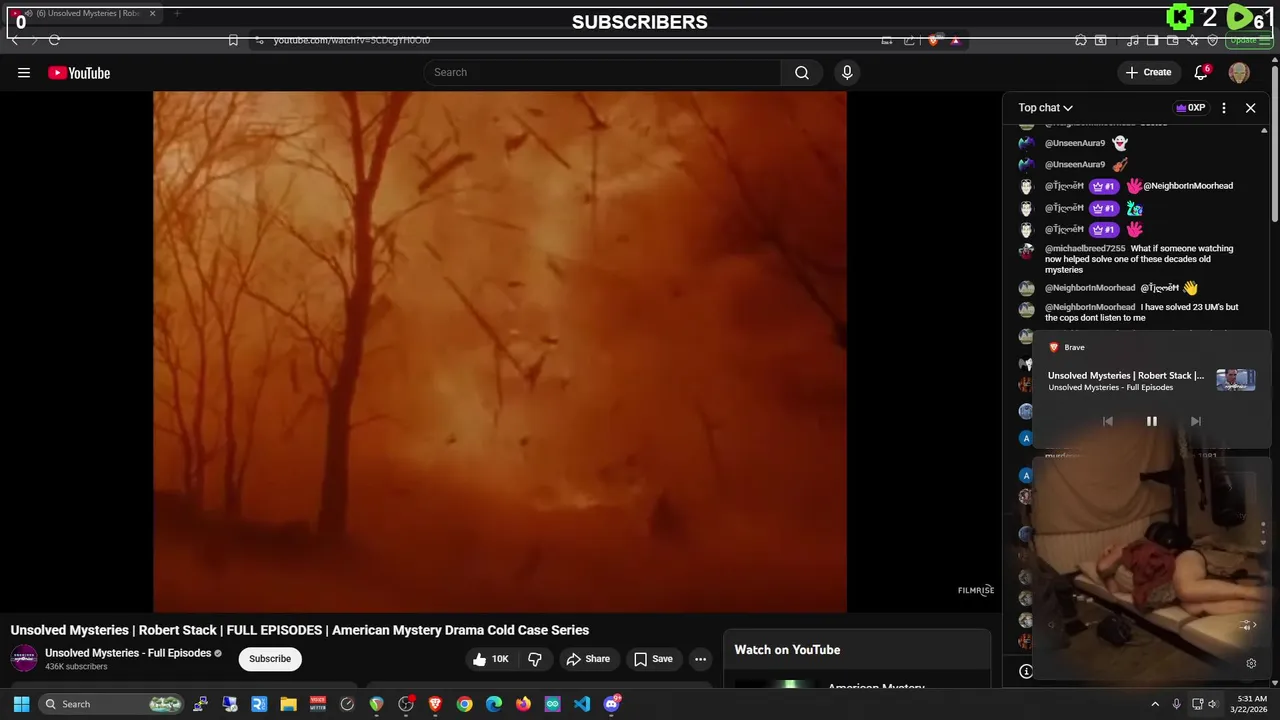Open Brave Shields lion icon

coord(933,40)
